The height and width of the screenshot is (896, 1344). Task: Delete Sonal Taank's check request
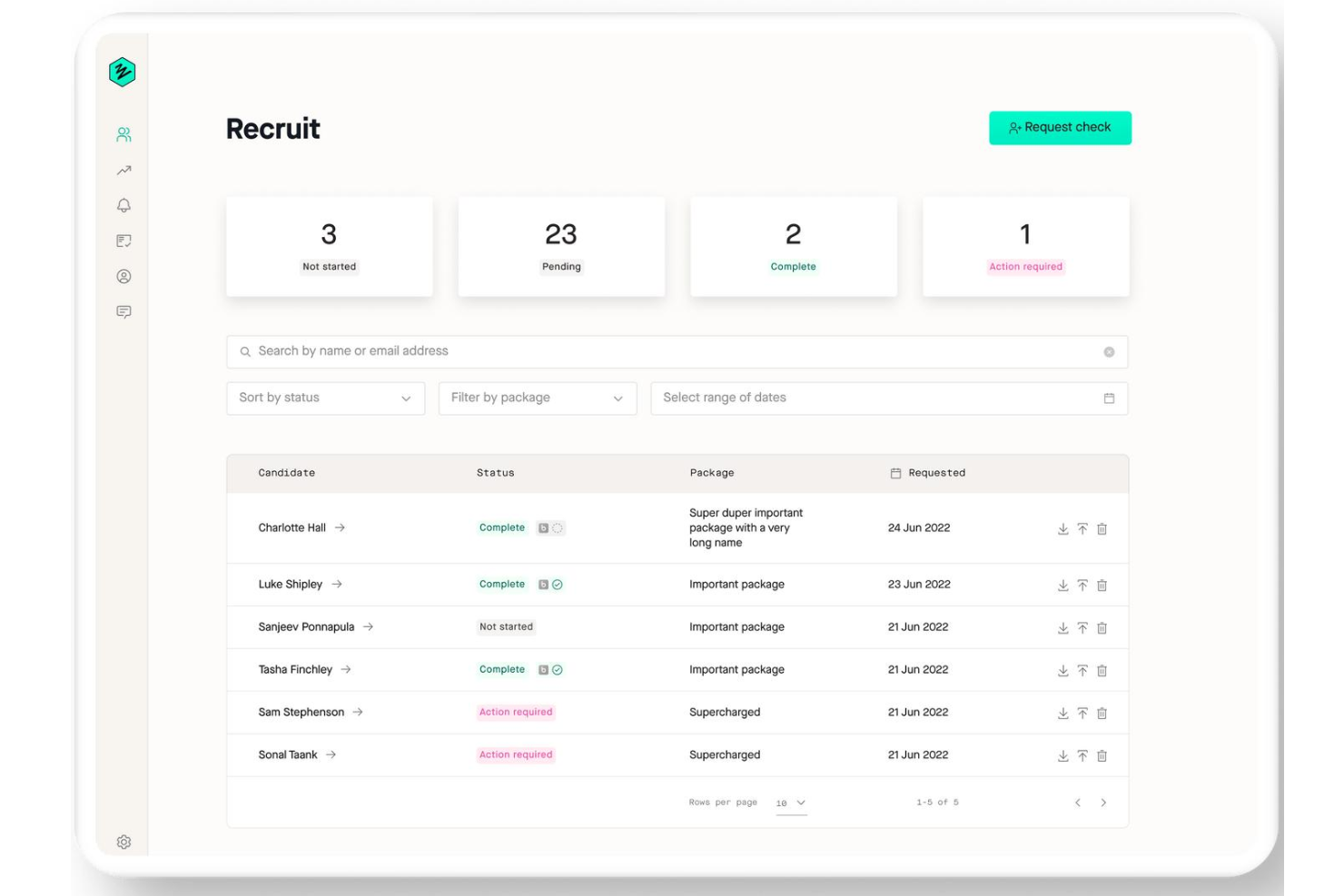pyautogui.click(x=1102, y=754)
